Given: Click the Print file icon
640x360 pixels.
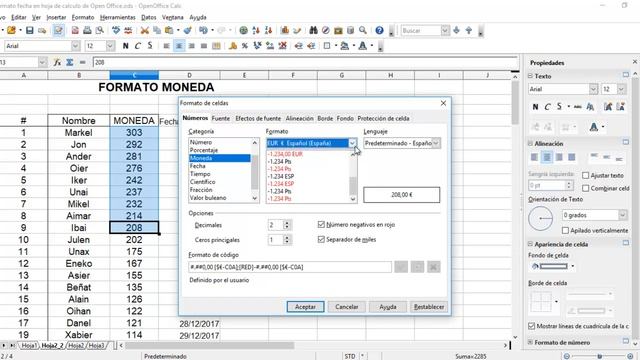Looking at the screenshot, I should pos(87,30).
